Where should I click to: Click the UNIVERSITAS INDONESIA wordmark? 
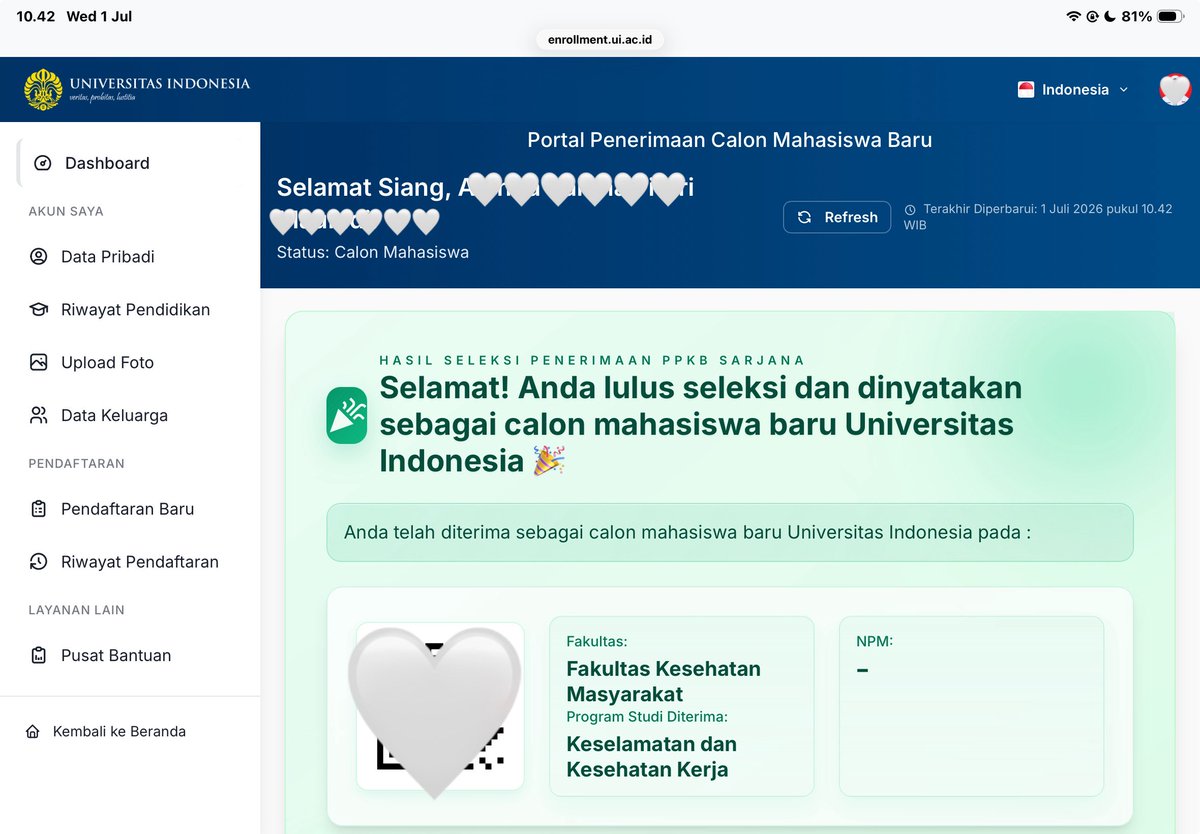160,83
